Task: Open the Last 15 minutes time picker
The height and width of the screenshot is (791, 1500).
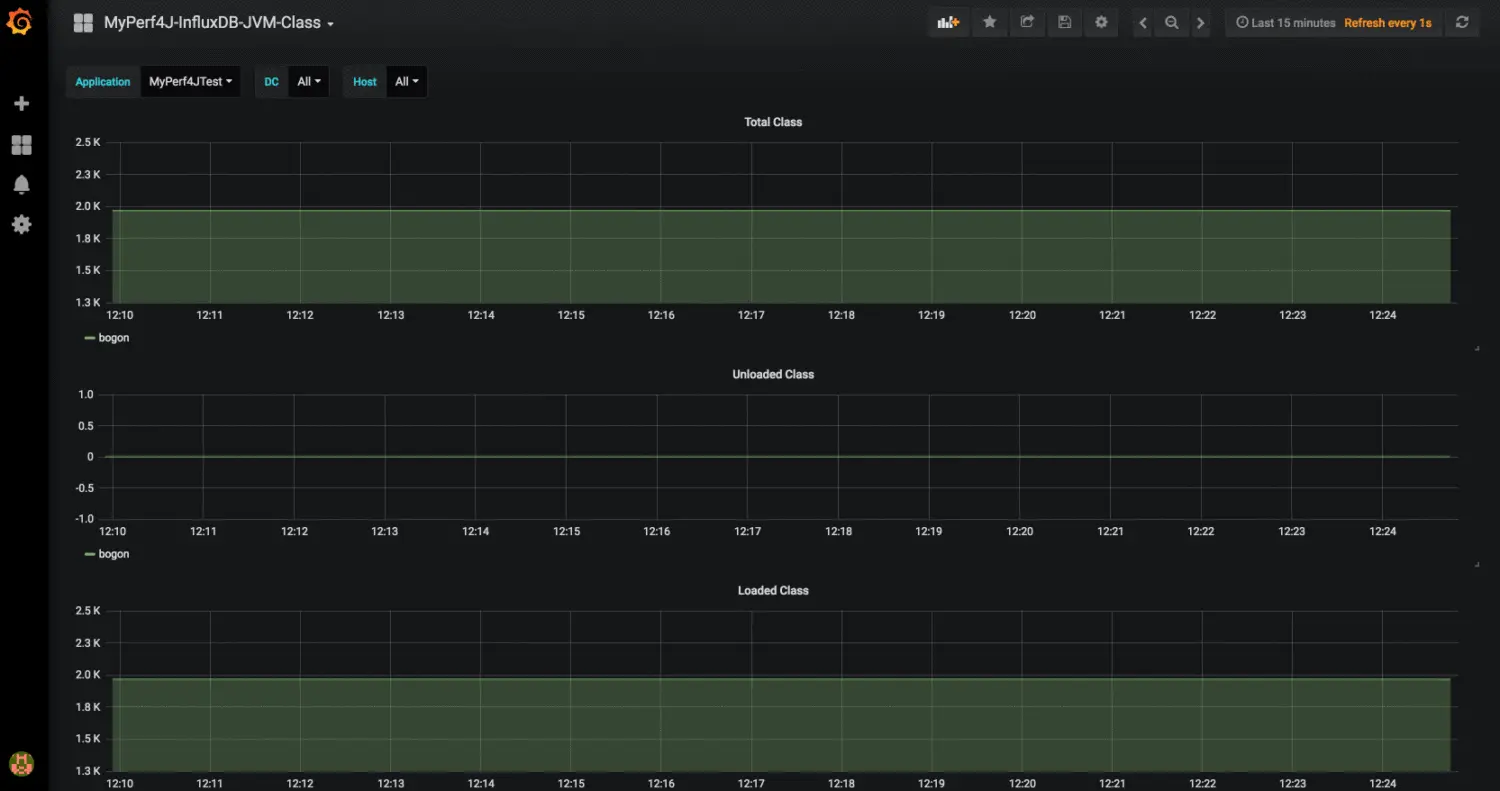Action: 1285,23
